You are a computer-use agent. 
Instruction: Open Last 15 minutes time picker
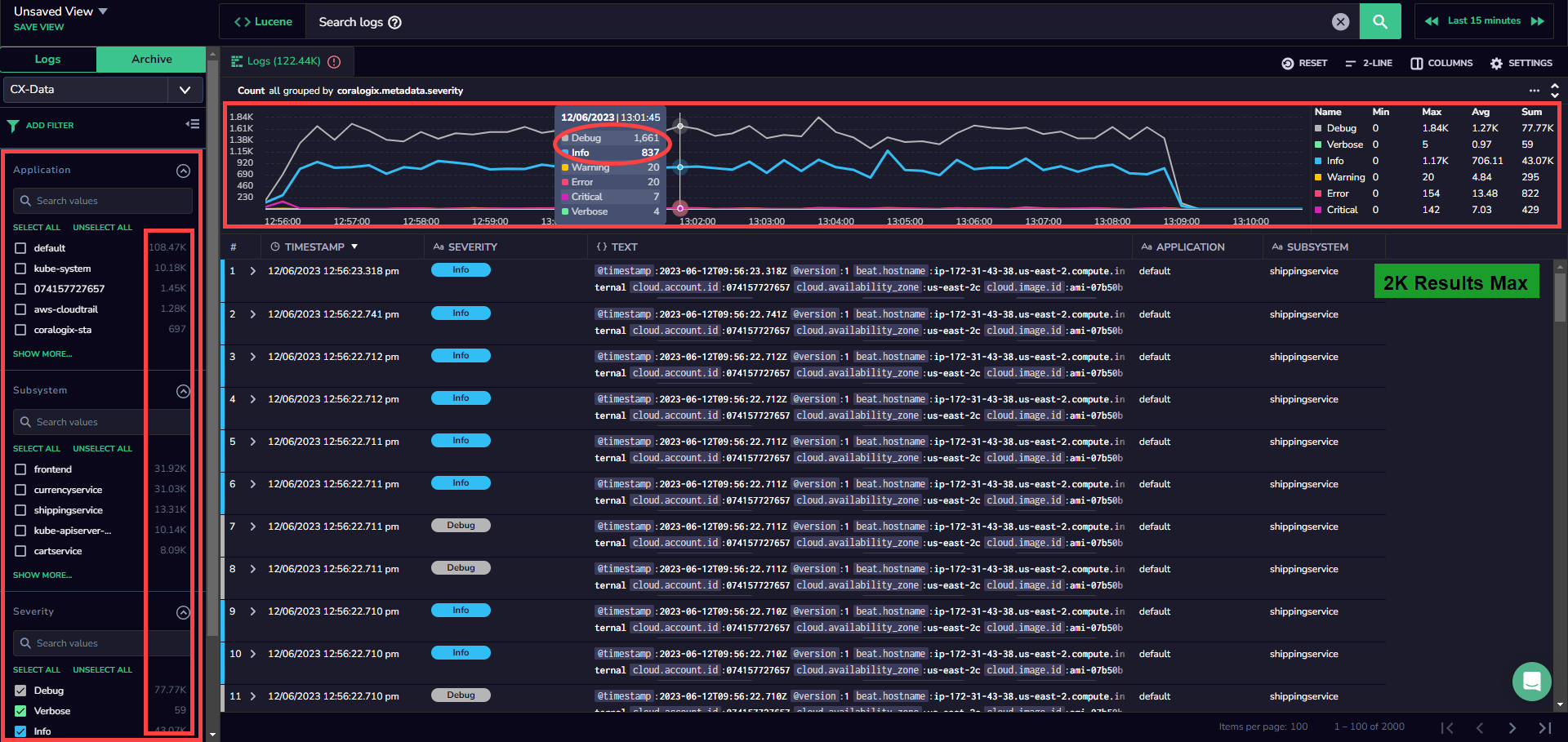(x=1484, y=21)
